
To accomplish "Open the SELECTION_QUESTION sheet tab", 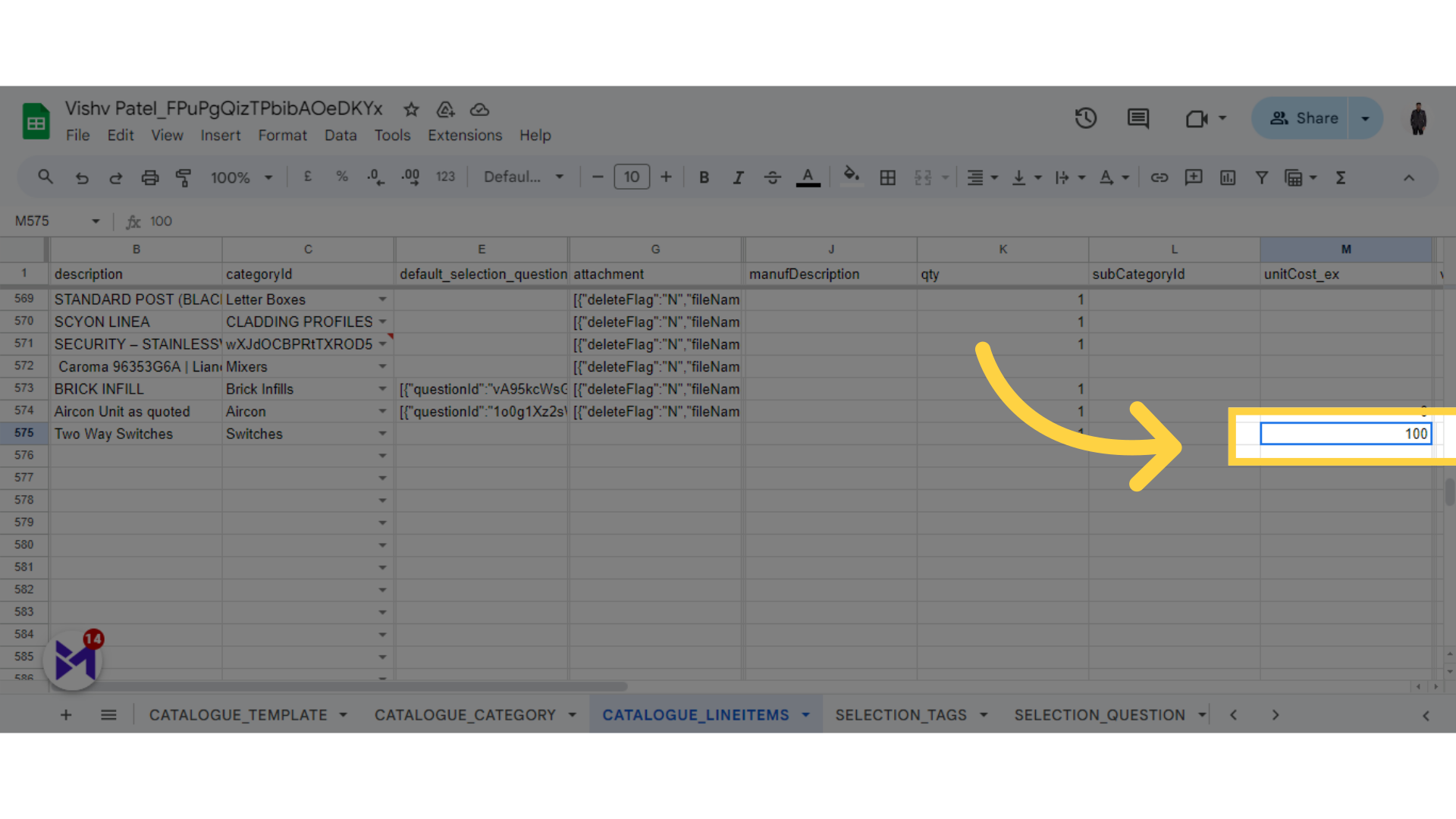I will pos(1099,715).
